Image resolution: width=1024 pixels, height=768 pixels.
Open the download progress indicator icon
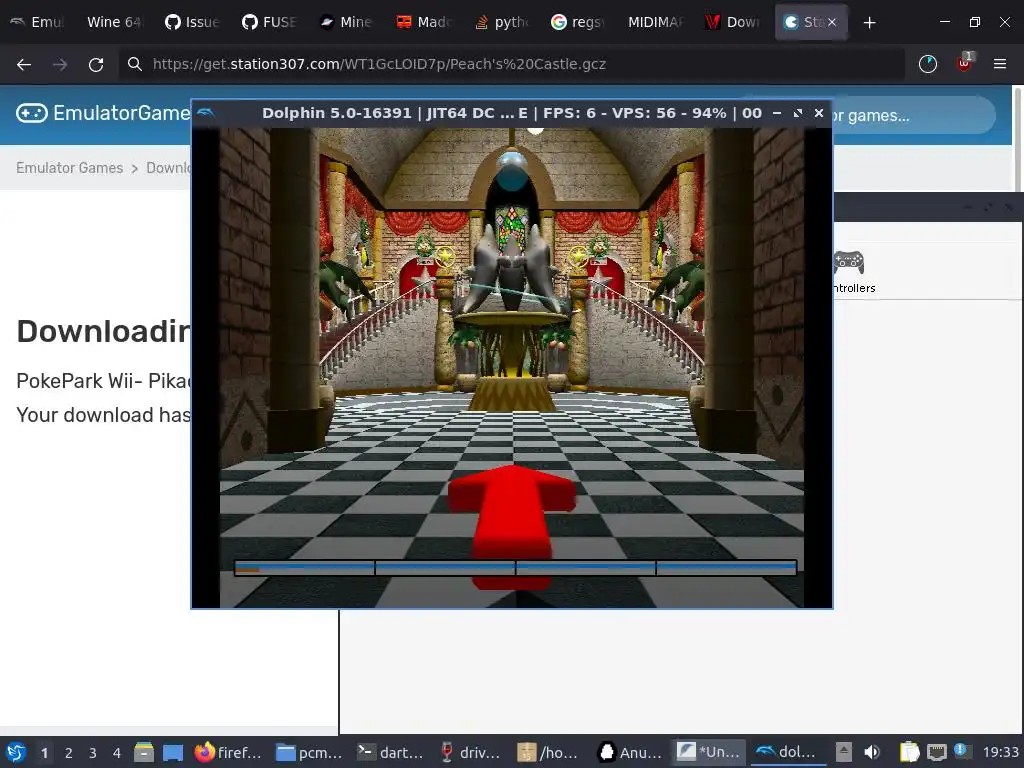tap(928, 64)
